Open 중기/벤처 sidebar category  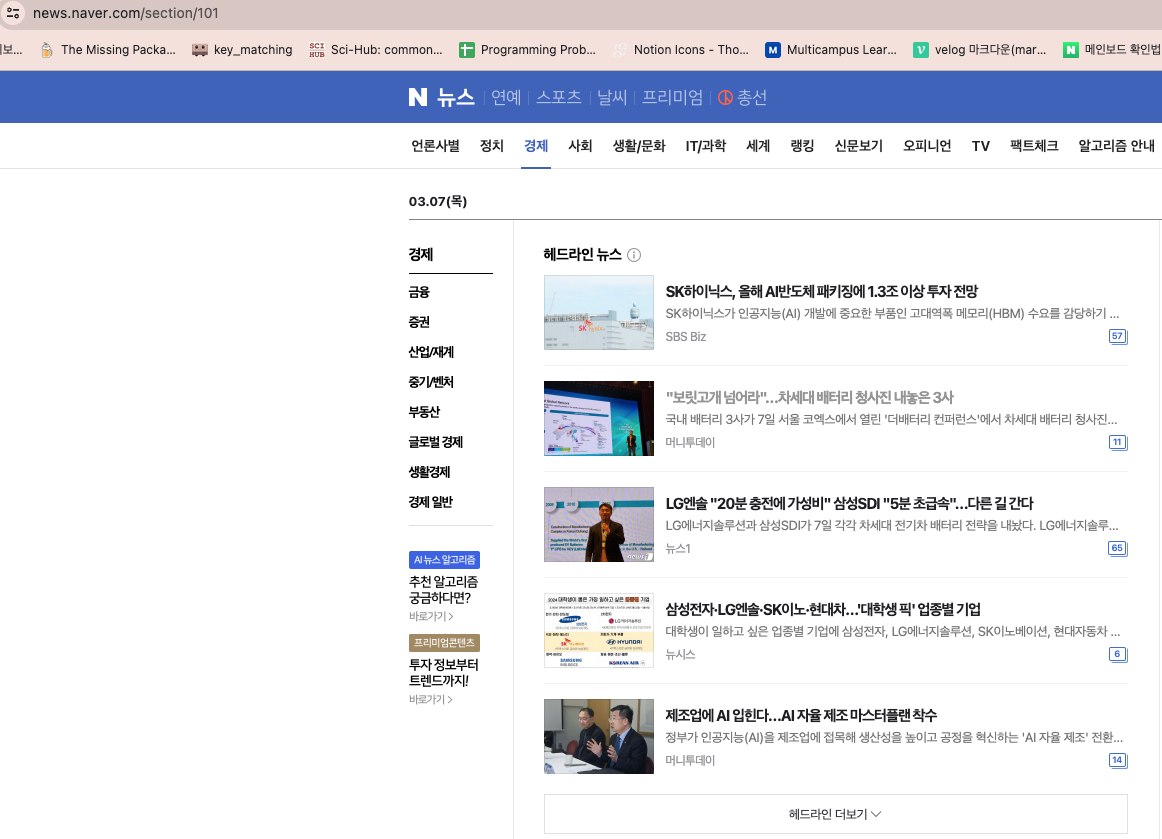click(x=431, y=382)
